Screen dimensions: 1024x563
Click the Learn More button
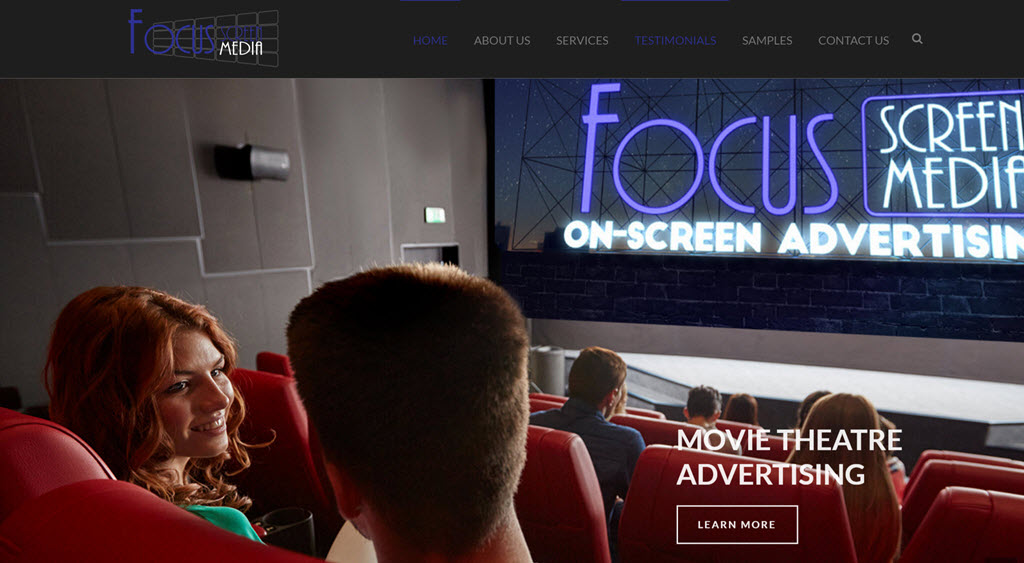tap(737, 524)
